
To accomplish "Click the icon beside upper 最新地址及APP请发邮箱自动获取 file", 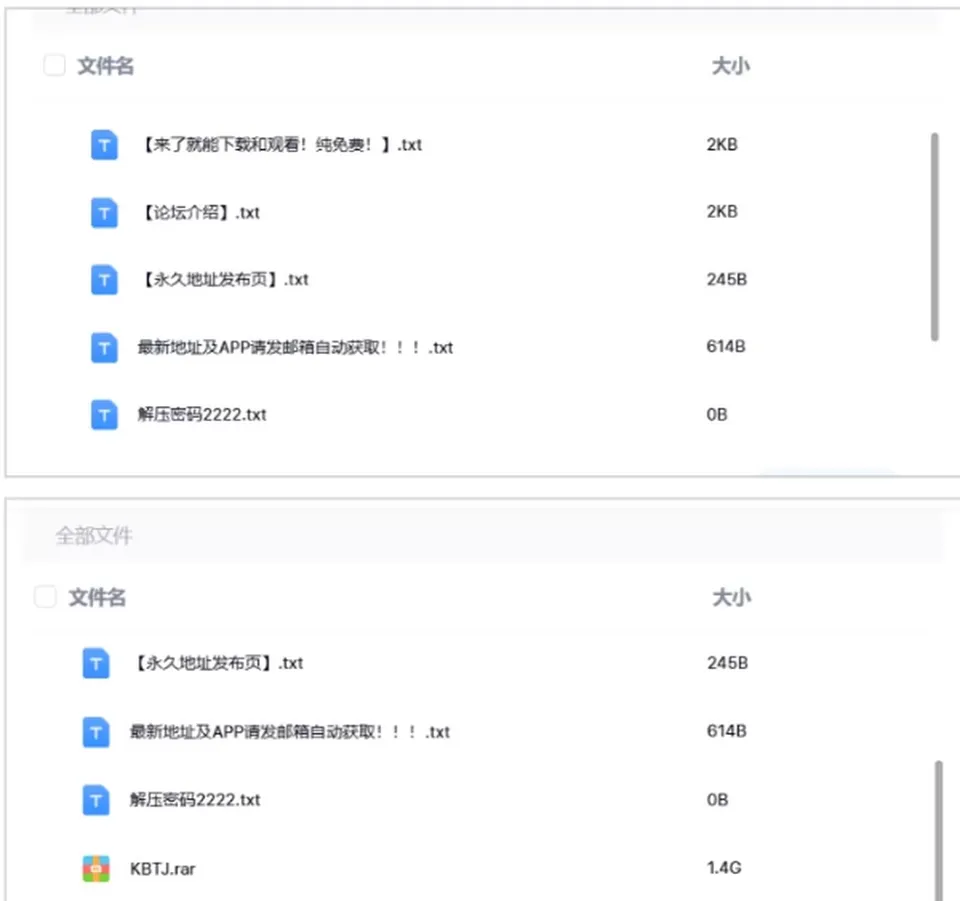I will [x=104, y=348].
